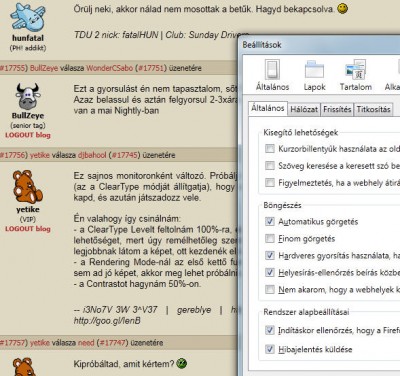Switch to the Frissítés tab
The height and width of the screenshot is (376, 400).
coord(337,109)
